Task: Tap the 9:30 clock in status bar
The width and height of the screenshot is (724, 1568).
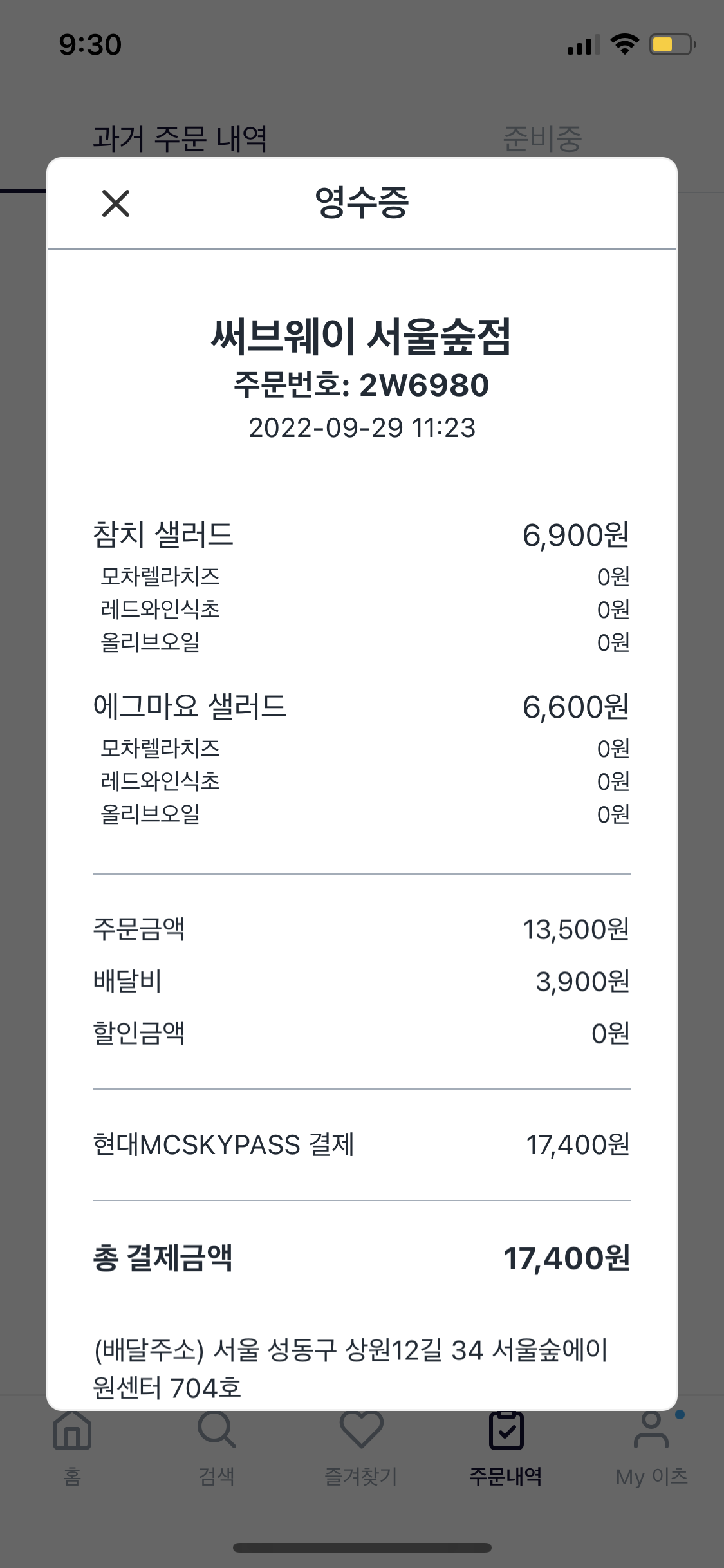Action: tap(90, 45)
